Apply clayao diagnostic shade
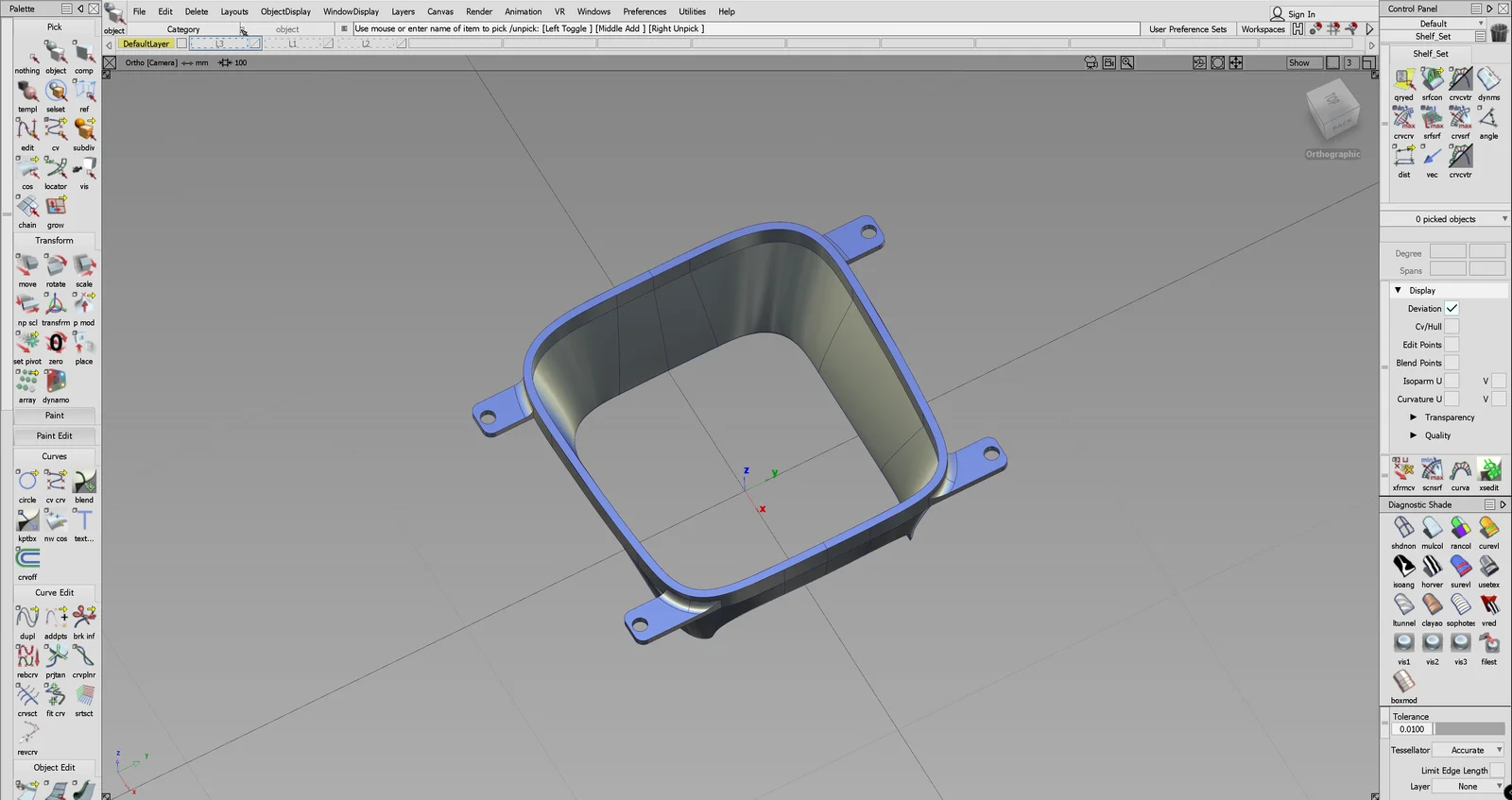The width and height of the screenshot is (1512, 800). 1433,610
